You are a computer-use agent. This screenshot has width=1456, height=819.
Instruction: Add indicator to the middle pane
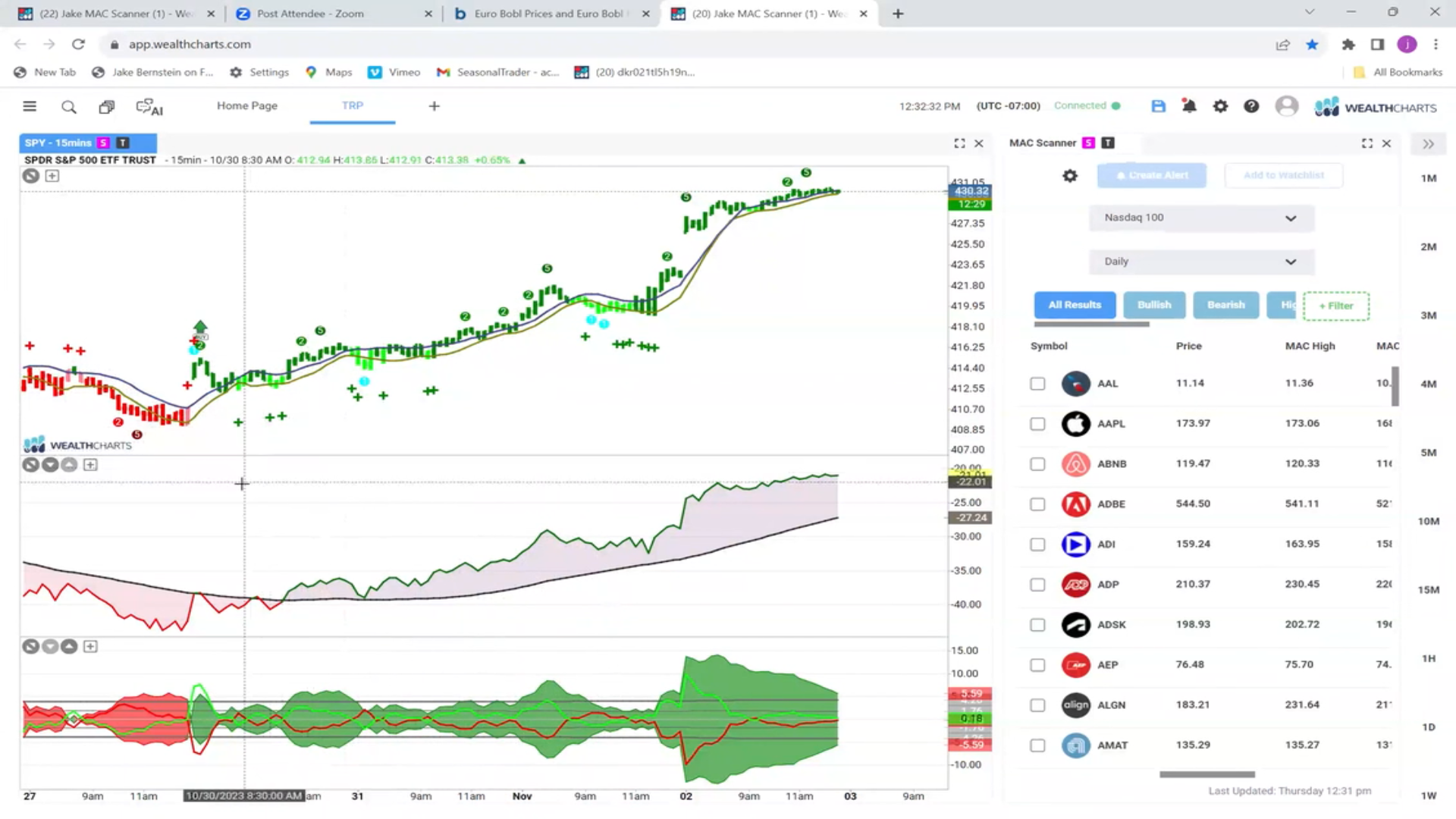[90, 465]
